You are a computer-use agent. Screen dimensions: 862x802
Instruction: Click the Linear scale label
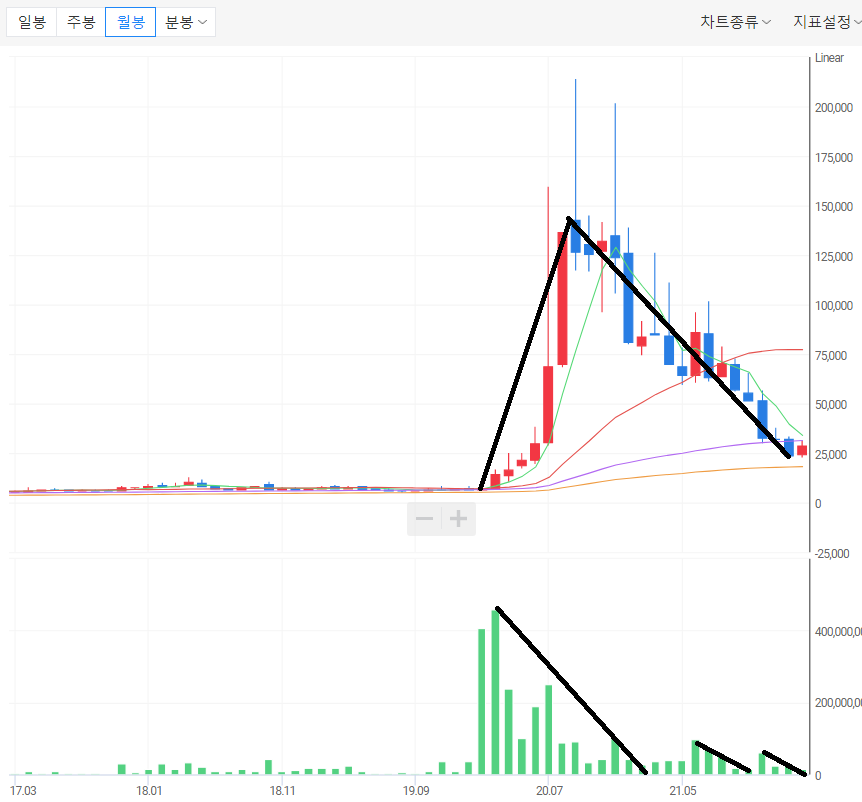click(x=829, y=58)
